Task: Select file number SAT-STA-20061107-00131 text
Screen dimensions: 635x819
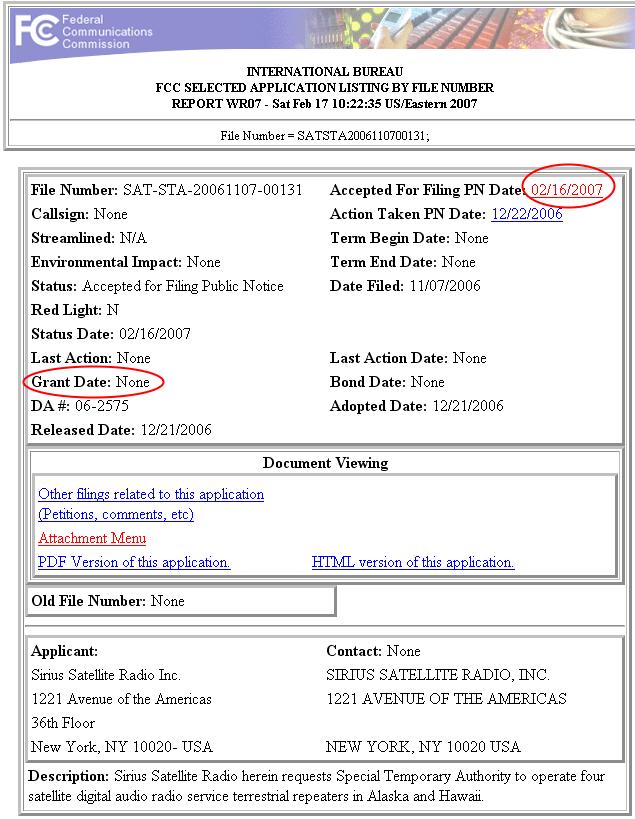Action: tap(213, 190)
